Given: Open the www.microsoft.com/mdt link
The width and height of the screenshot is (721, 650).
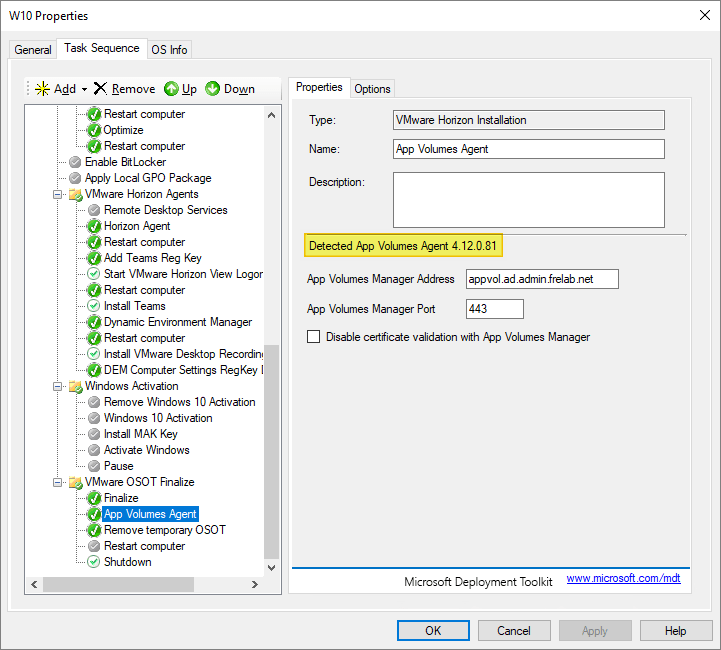Looking at the screenshot, I should [x=623, y=579].
